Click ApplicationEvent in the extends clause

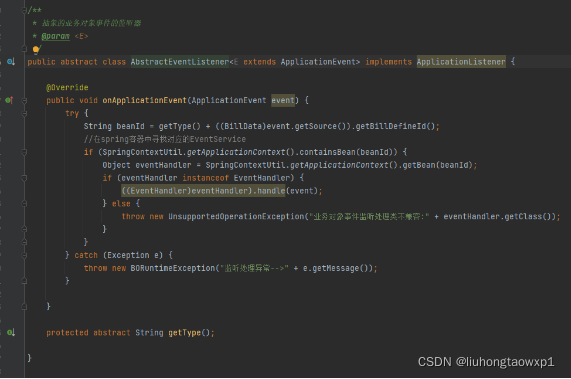(318, 62)
